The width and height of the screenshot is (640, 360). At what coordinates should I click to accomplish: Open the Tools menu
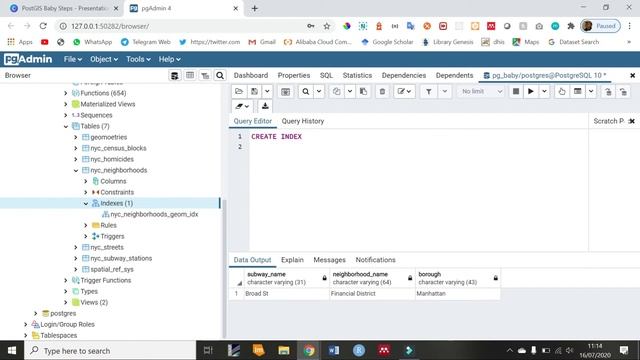(x=138, y=59)
